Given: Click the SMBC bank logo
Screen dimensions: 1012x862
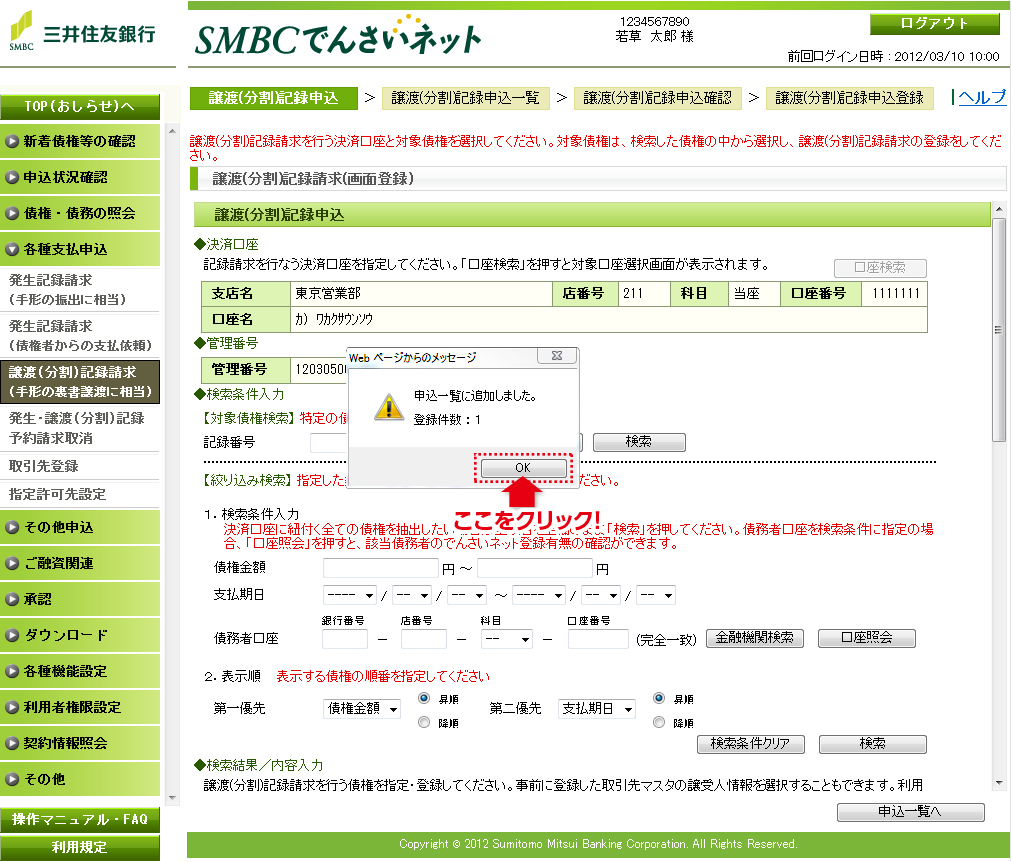Looking at the screenshot, I should click(82, 32).
